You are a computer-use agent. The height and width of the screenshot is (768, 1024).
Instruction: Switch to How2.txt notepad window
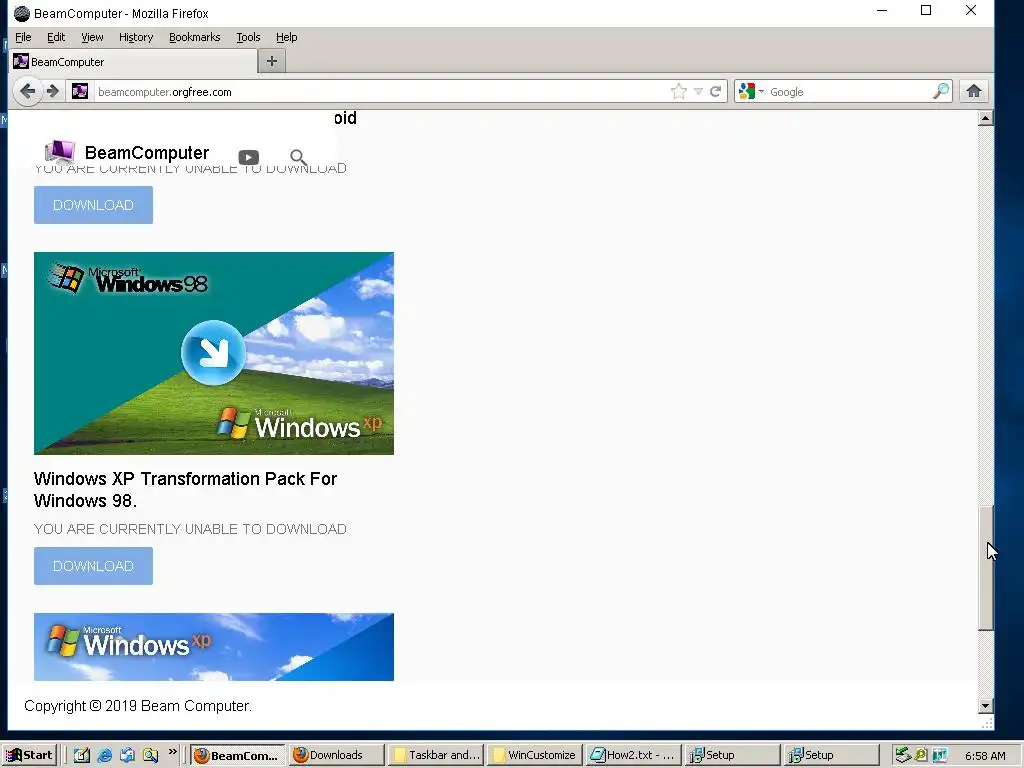pos(633,755)
